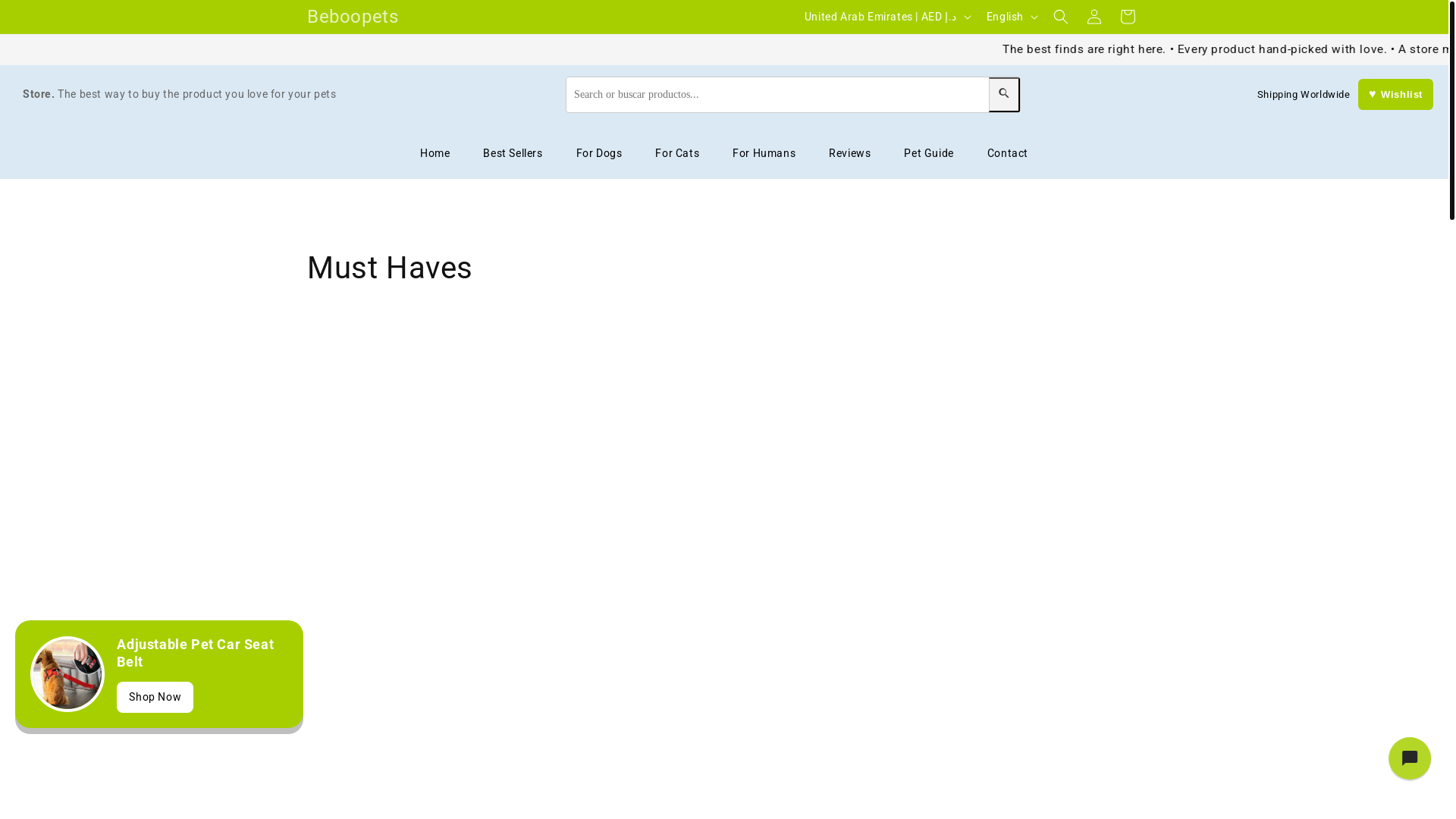
Task: Open the chat widget bubble
Action: [1409, 758]
